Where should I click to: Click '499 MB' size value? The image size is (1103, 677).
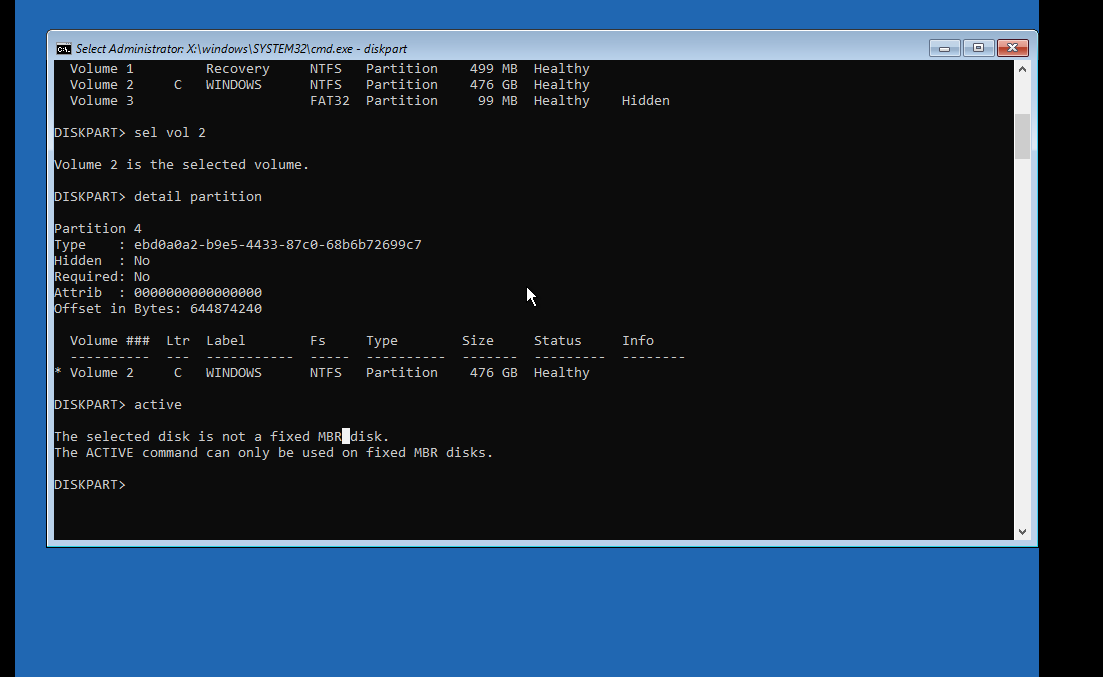tap(493, 69)
